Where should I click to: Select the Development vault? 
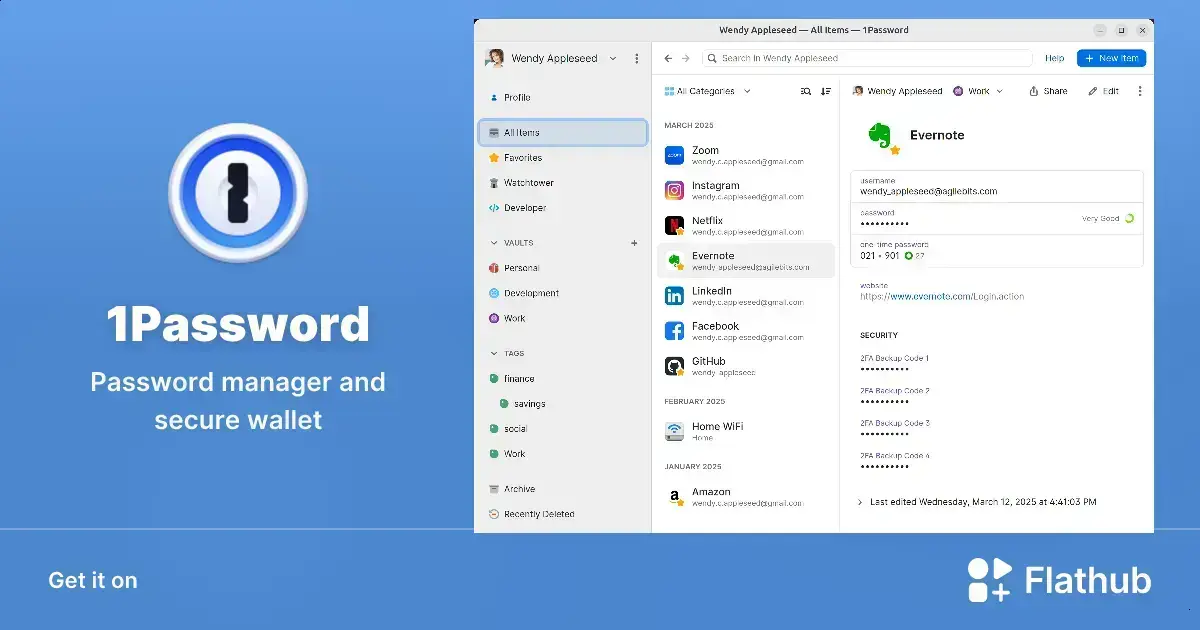pyautogui.click(x=563, y=293)
